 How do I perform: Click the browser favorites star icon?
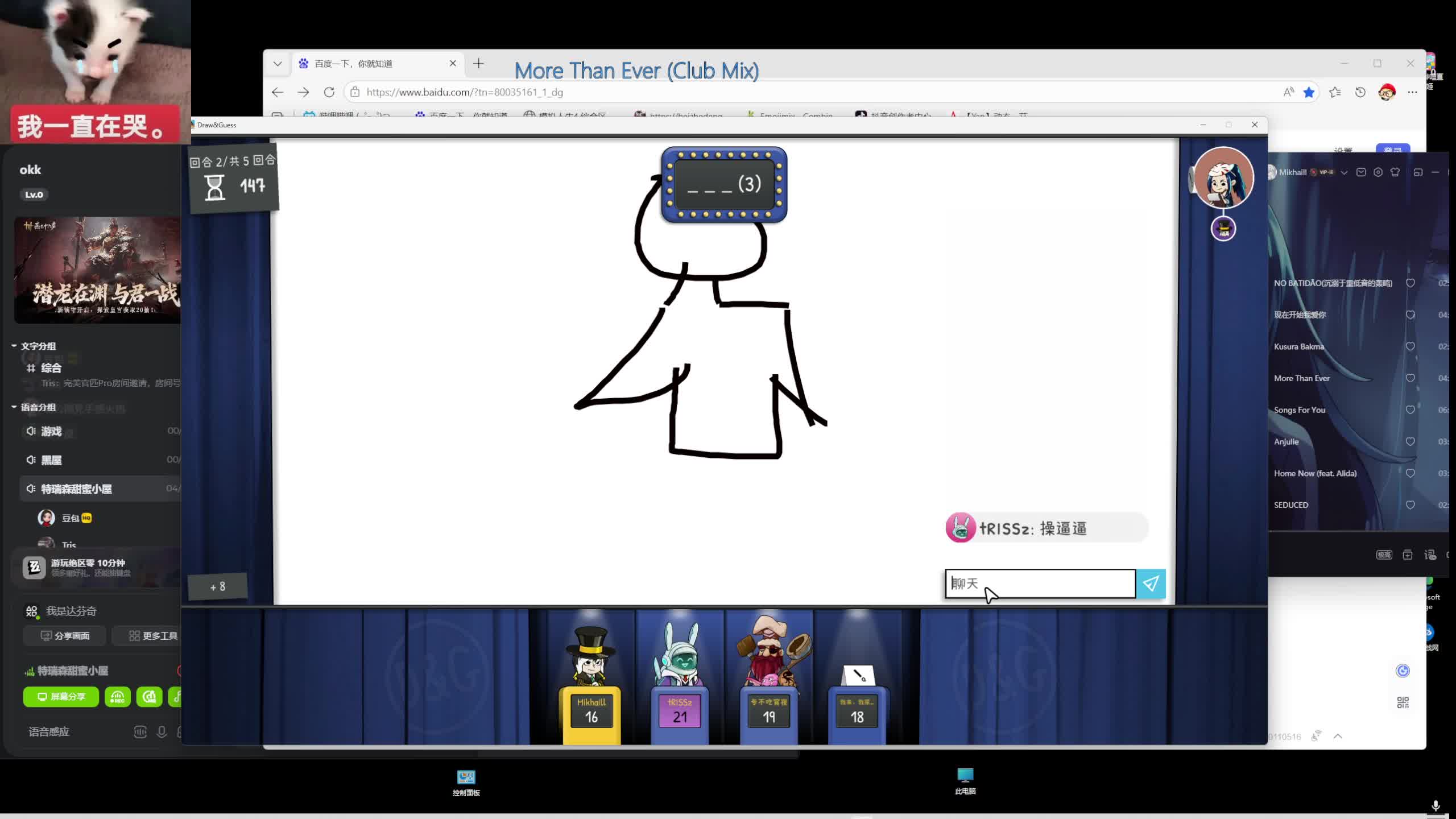pos(1309,92)
